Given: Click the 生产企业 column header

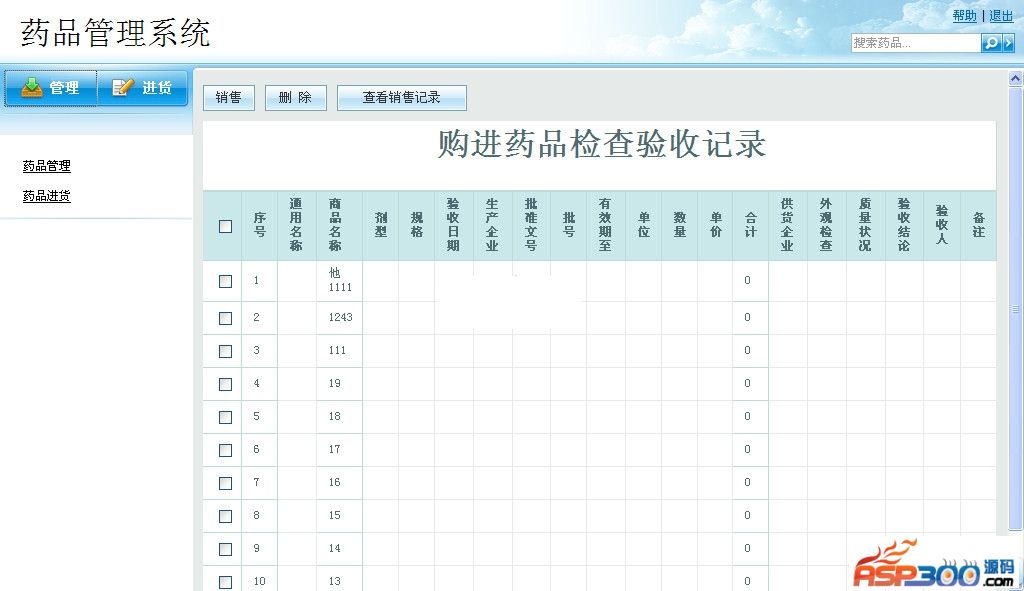Looking at the screenshot, I should 492,225.
